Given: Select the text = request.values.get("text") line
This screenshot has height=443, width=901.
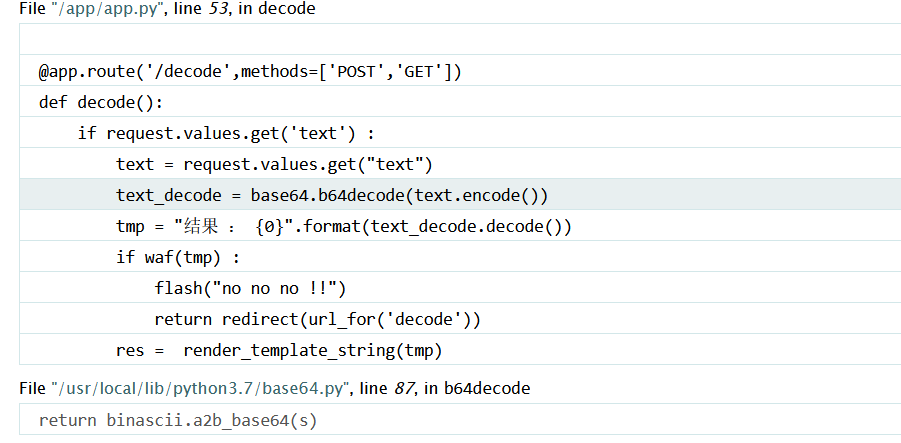Looking at the screenshot, I should 460,164.
